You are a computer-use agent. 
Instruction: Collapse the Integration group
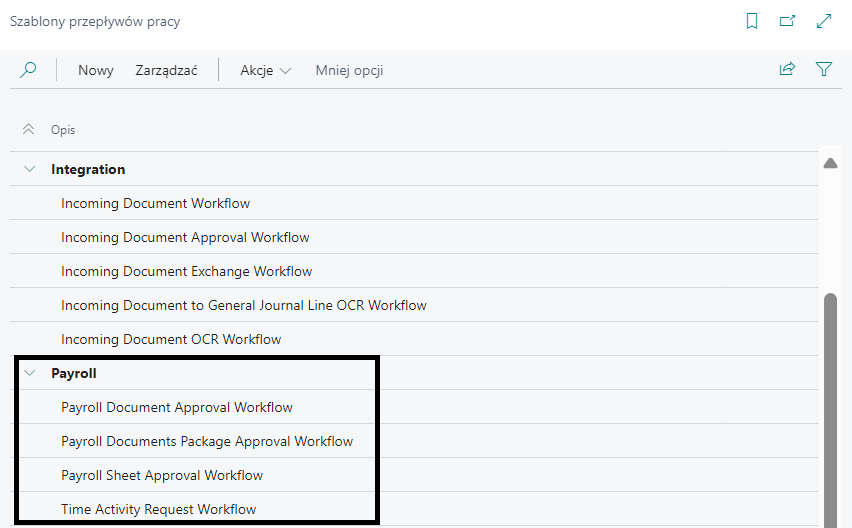[x=30, y=170]
